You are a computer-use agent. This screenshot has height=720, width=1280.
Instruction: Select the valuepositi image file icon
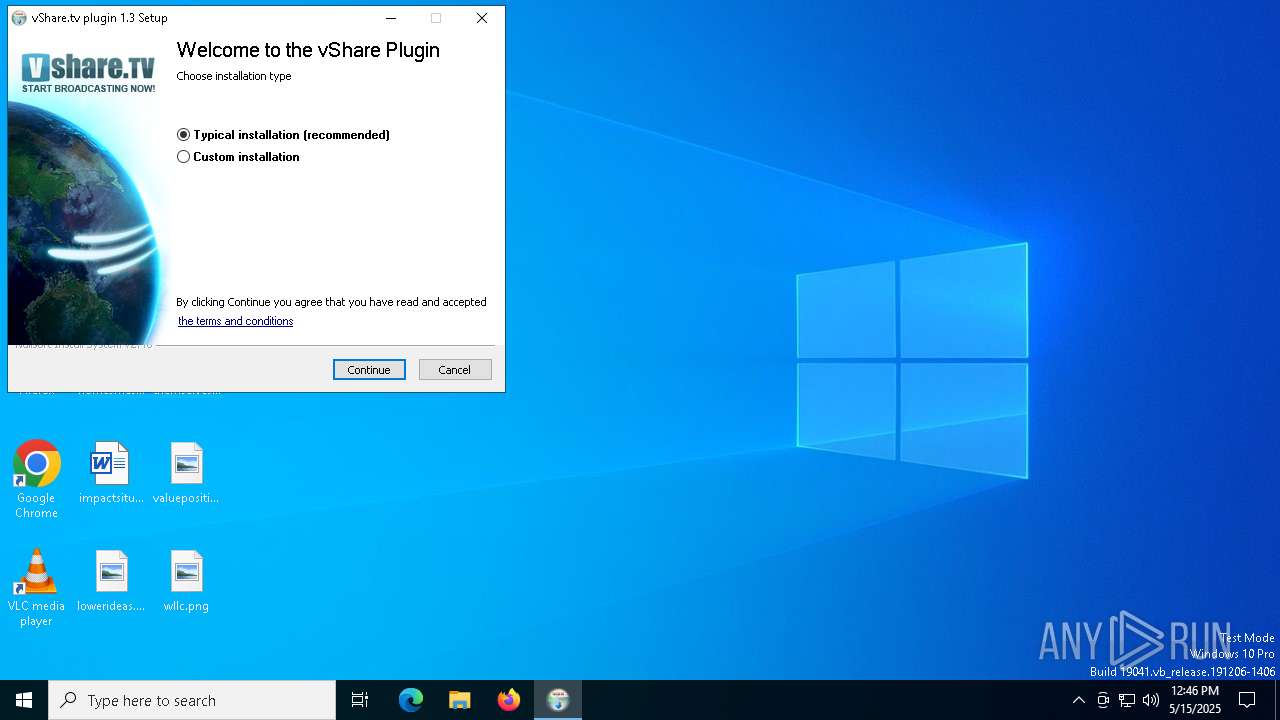tap(186, 473)
